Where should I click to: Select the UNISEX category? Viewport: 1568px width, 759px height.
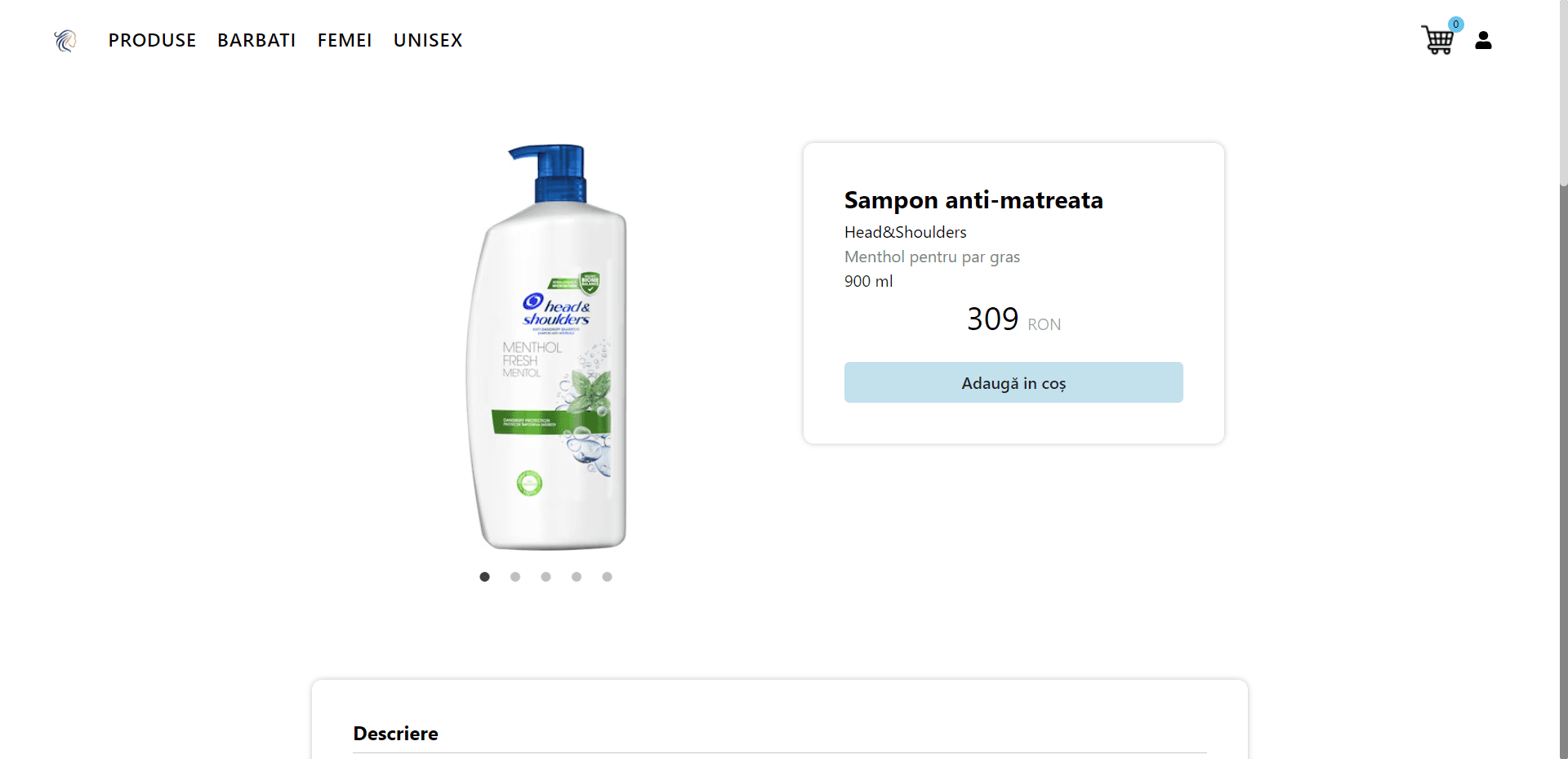(428, 40)
